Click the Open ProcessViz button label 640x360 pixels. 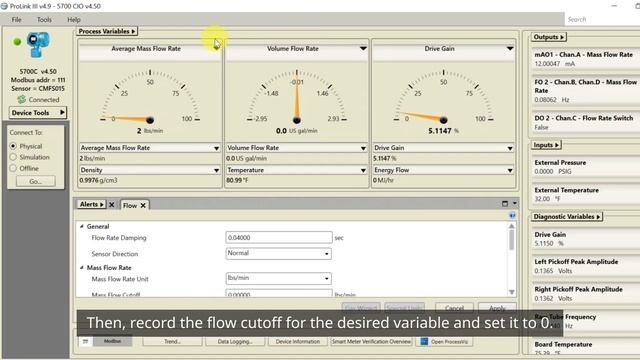[449, 342]
